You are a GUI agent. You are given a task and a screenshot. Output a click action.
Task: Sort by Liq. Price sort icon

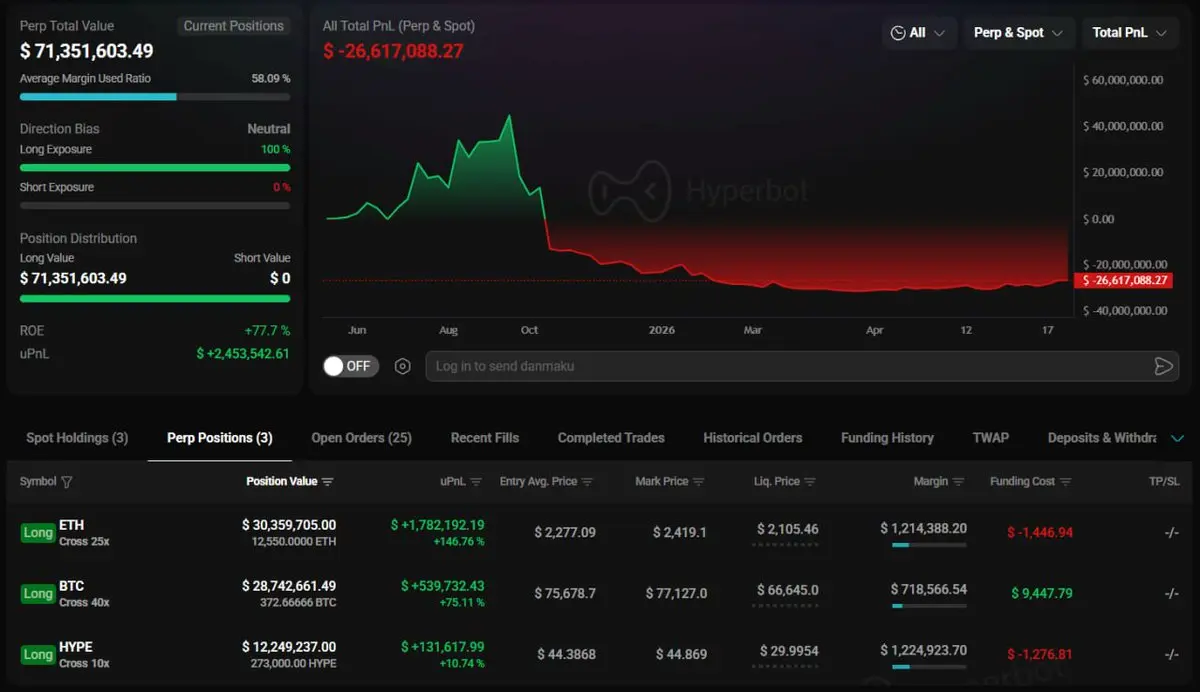click(810, 482)
